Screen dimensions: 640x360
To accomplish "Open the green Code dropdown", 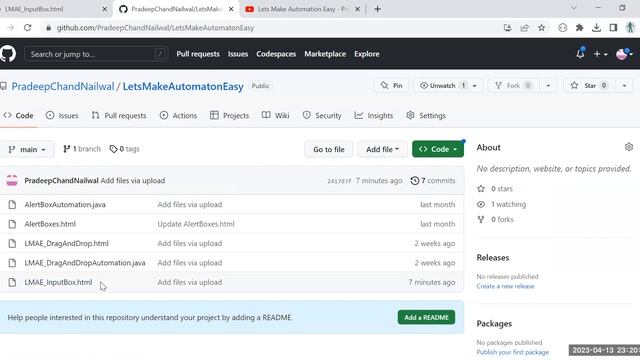I will (x=438, y=149).
